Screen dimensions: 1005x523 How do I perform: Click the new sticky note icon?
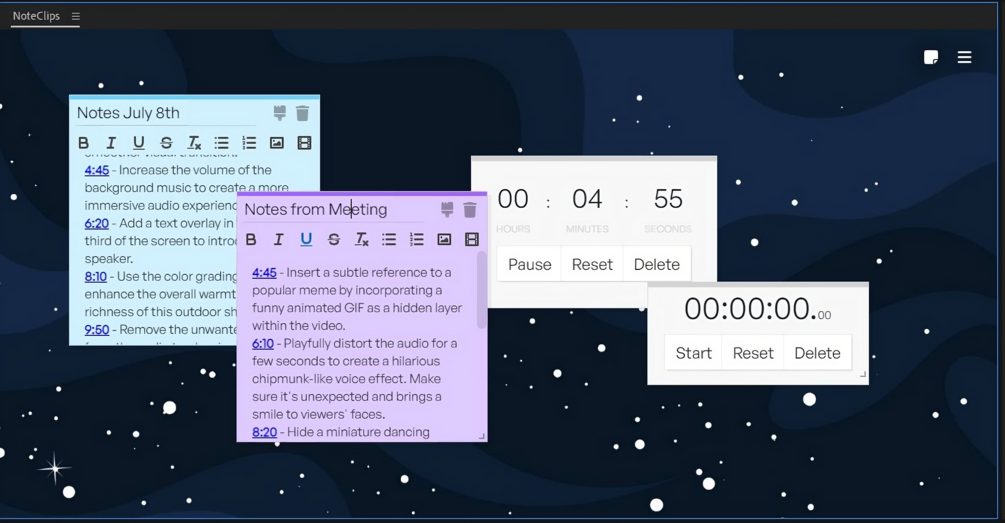click(x=931, y=58)
